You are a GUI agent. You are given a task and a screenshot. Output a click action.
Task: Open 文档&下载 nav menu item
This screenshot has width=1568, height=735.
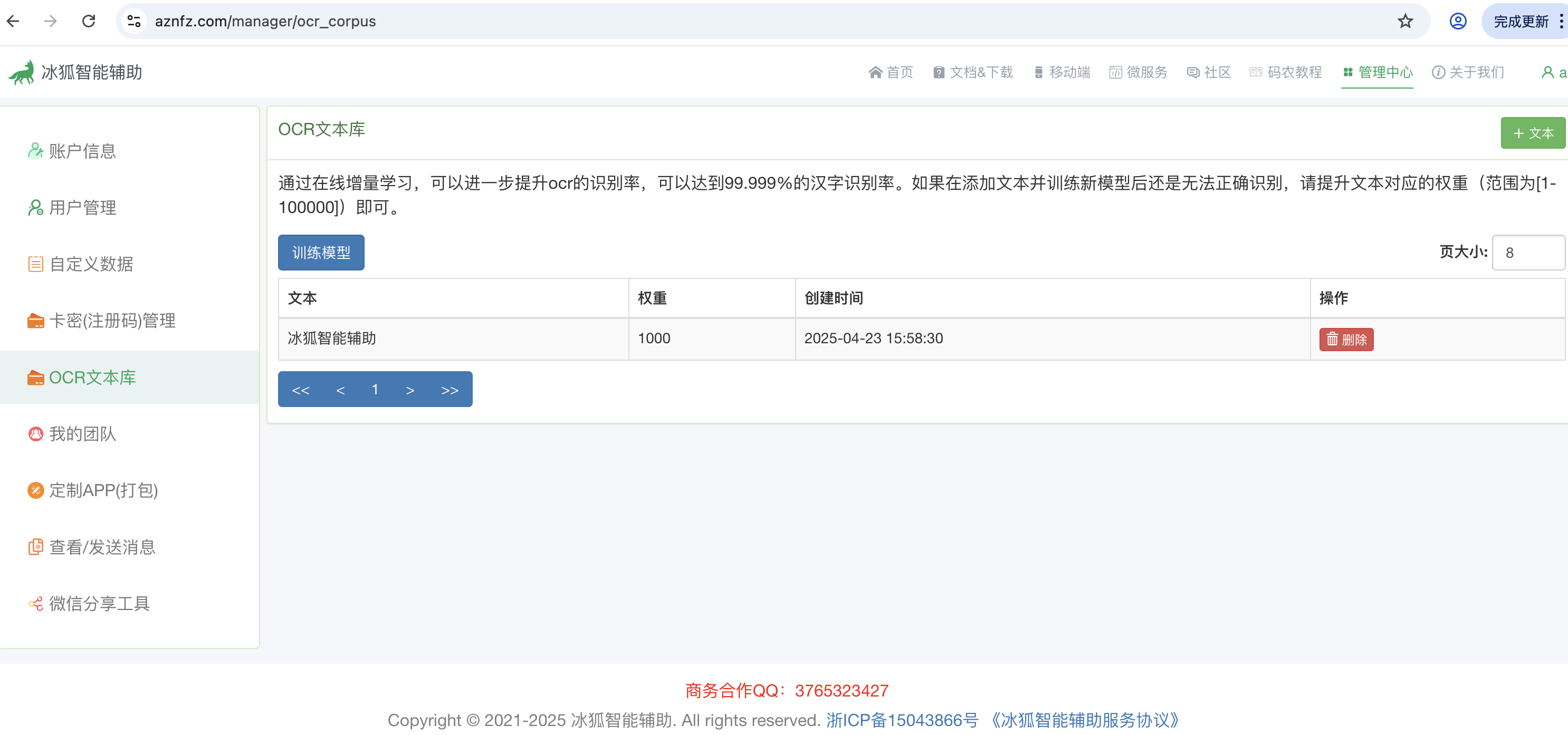973,72
